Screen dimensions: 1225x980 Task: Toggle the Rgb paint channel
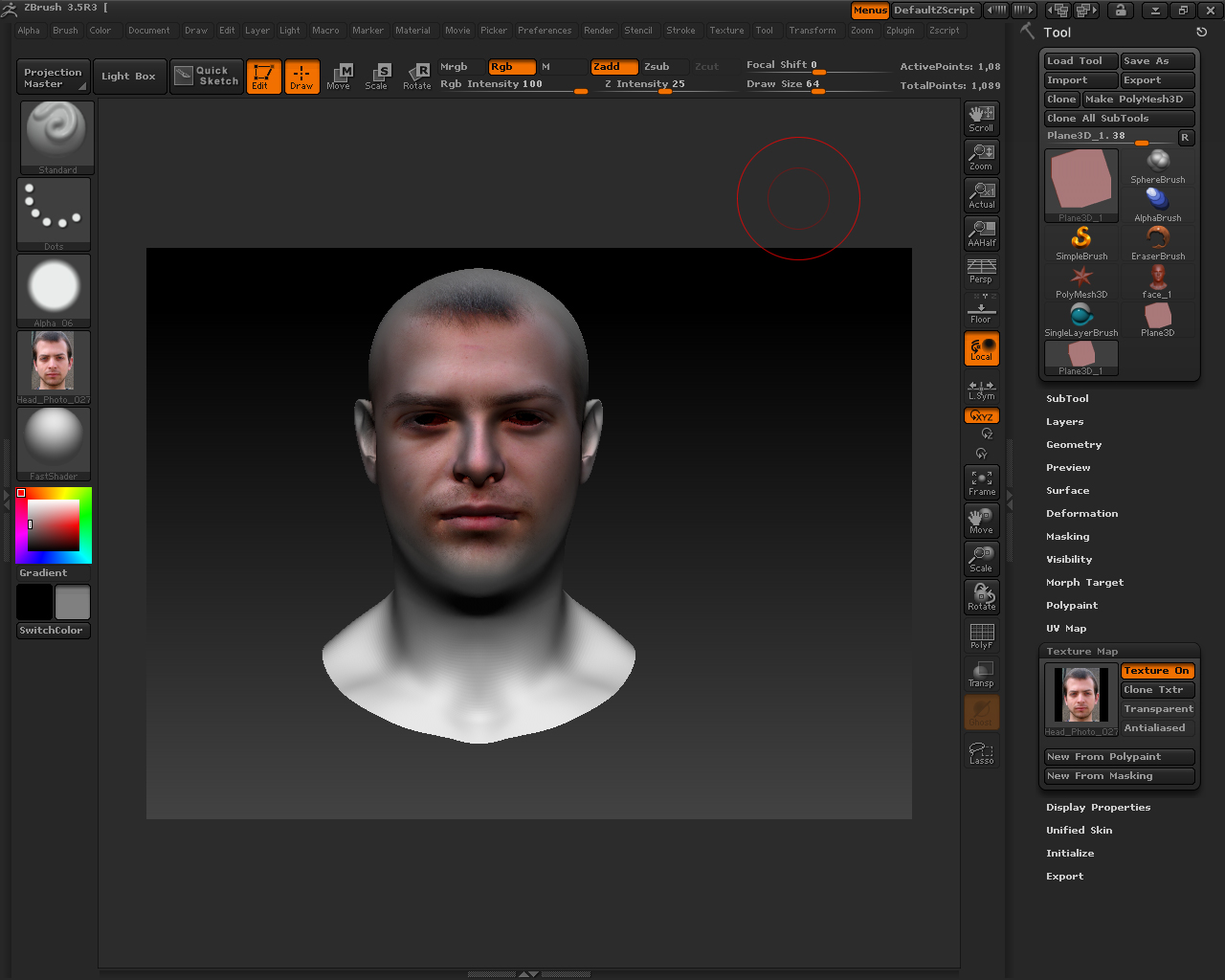[x=511, y=68]
